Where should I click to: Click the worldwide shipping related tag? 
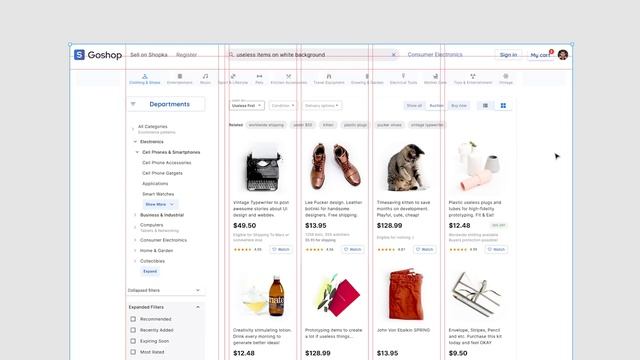point(266,125)
